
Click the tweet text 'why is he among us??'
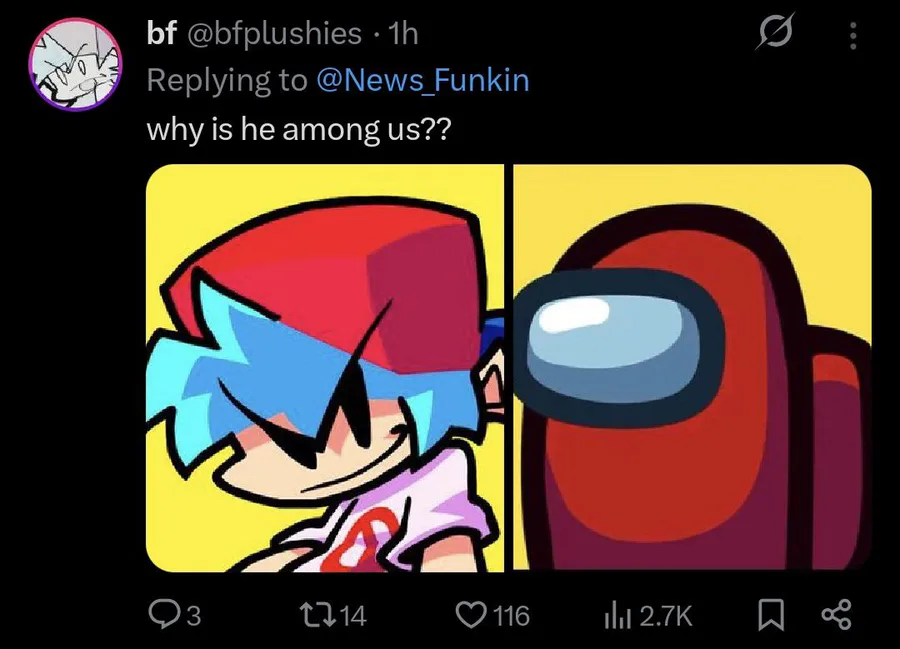[299, 129]
